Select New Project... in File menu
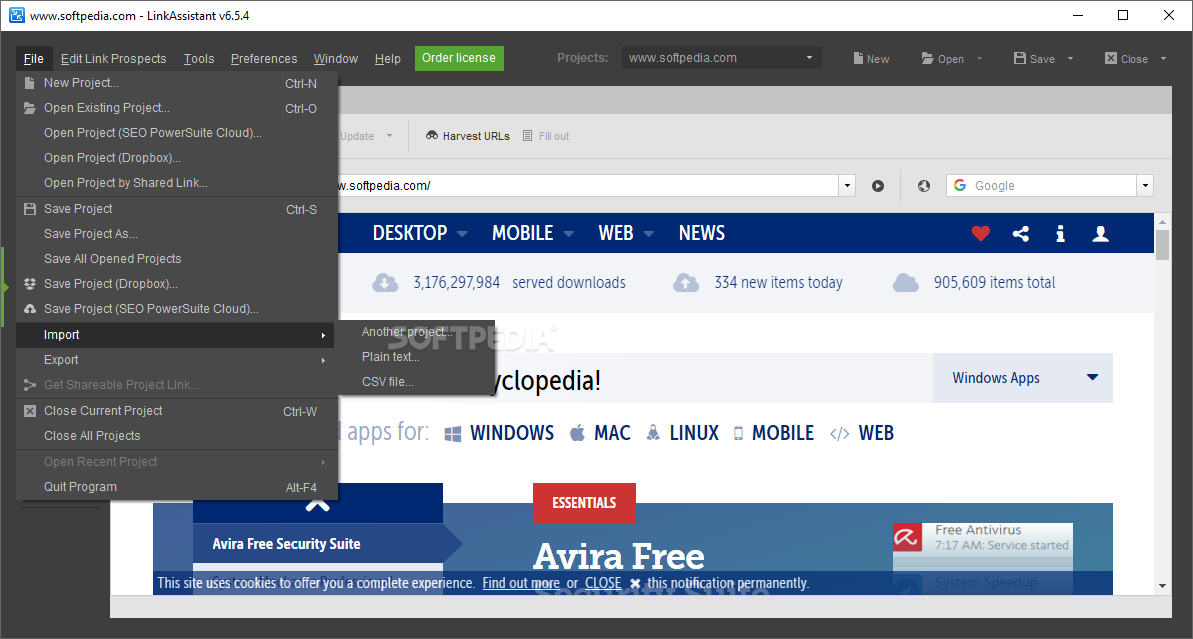 pyautogui.click(x=177, y=83)
